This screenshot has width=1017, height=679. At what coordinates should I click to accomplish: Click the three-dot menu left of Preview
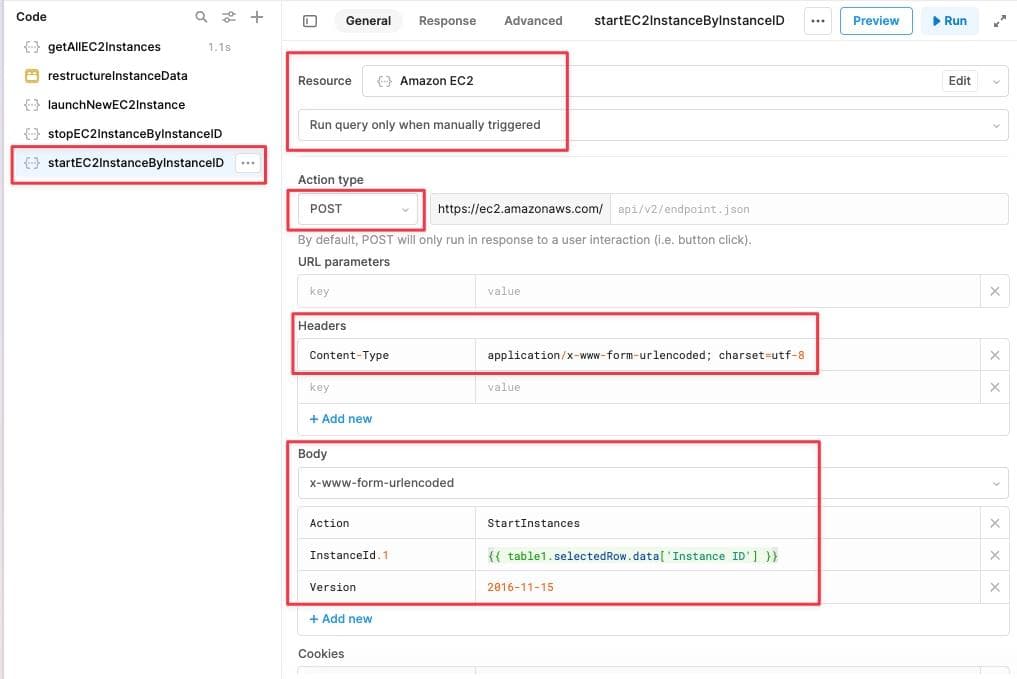click(817, 20)
